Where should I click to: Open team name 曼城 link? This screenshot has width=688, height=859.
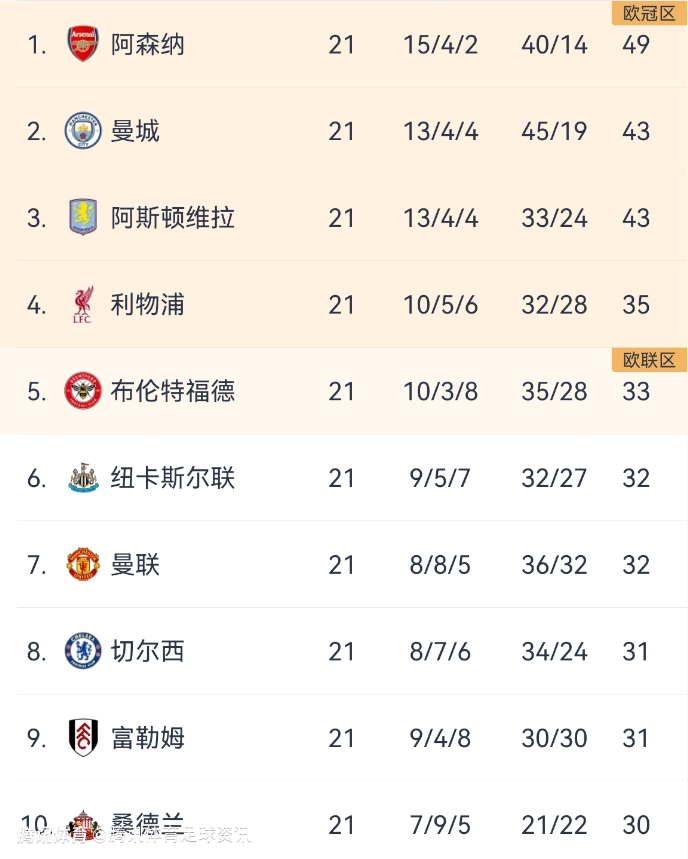[136, 131]
